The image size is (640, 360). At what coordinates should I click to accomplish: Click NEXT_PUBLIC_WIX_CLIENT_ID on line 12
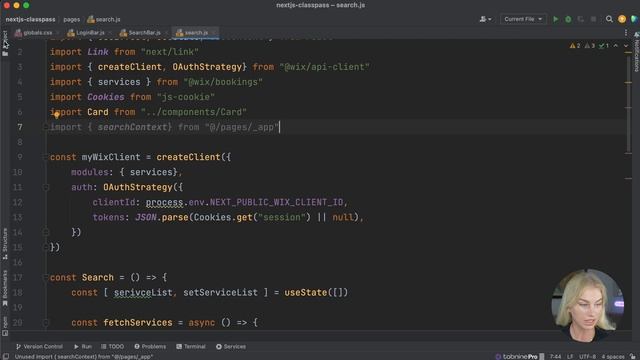276,202
